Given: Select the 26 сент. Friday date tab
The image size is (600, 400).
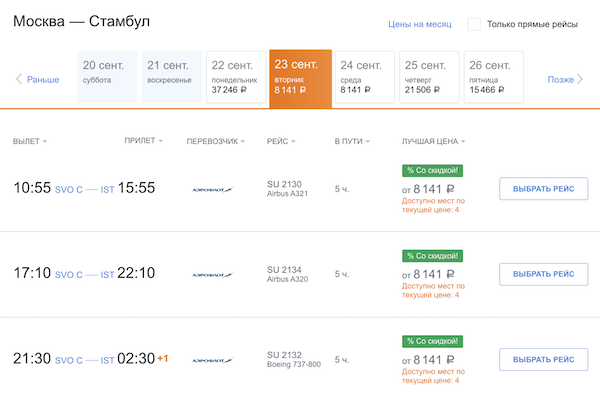Looking at the screenshot, I should point(493,77).
